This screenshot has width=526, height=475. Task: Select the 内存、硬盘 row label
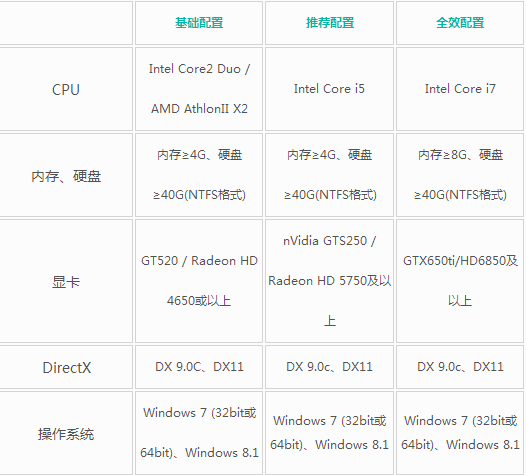tap(66, 176)
